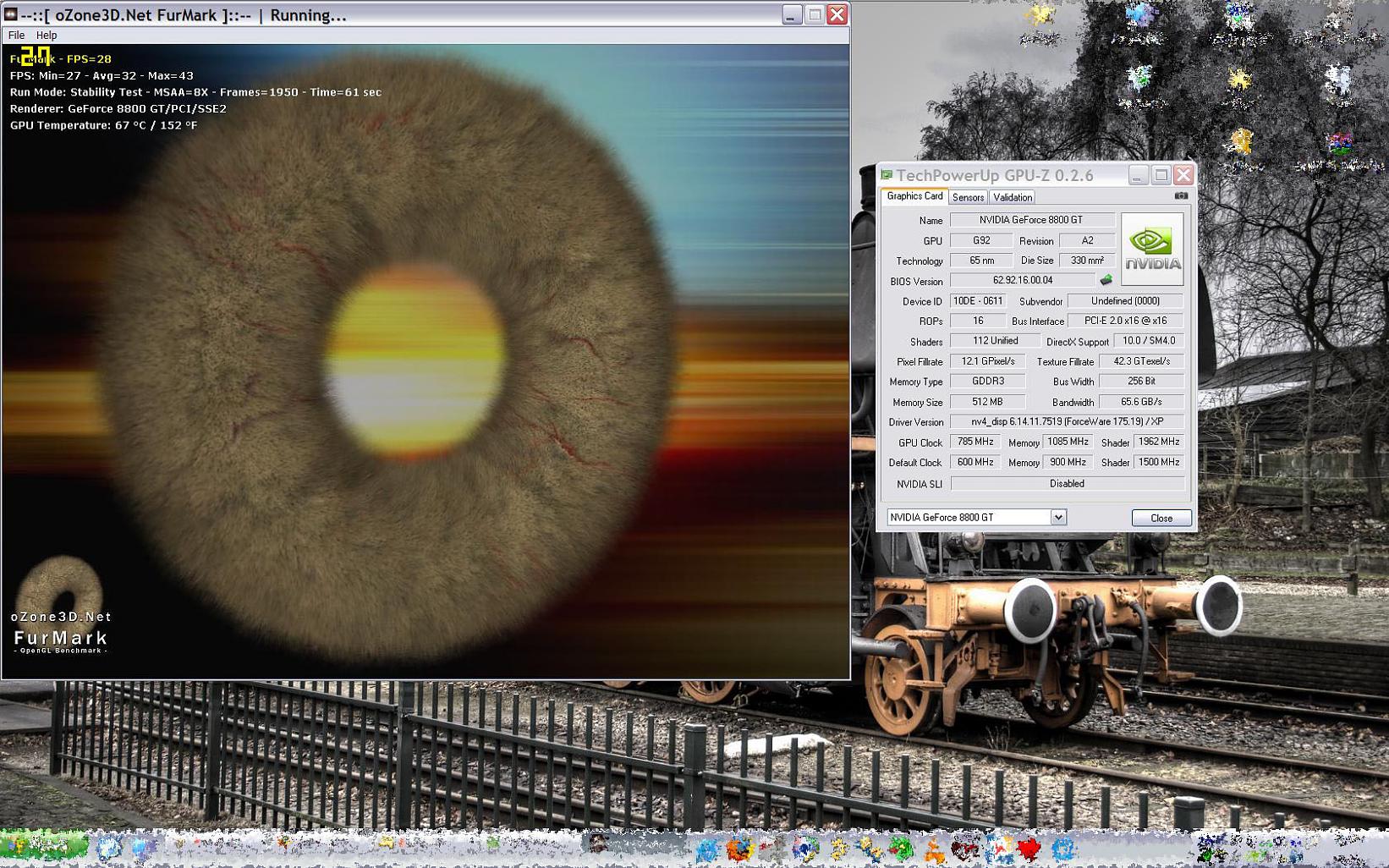Minimize the GPU-Z window

(x=1139, y=175)
